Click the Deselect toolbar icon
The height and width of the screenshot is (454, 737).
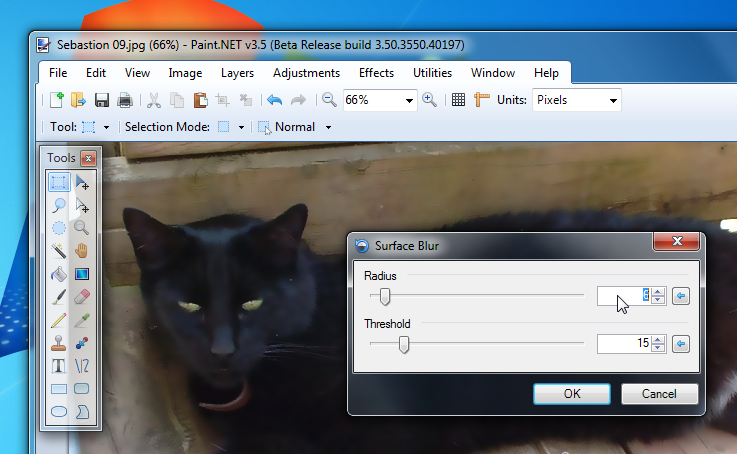click(x=245, y=100)
